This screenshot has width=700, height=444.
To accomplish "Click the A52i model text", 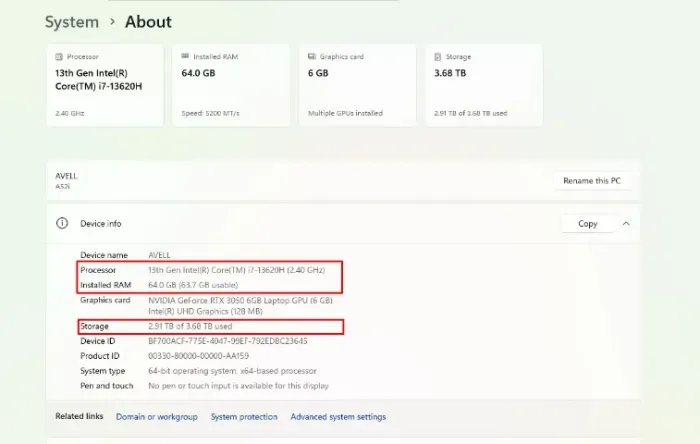I will pyautogui.click(x=62, y=187).
